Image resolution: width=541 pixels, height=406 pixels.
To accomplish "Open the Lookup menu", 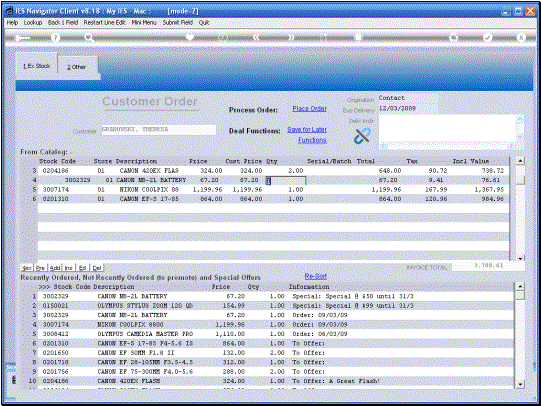I will tap(33, 22).
